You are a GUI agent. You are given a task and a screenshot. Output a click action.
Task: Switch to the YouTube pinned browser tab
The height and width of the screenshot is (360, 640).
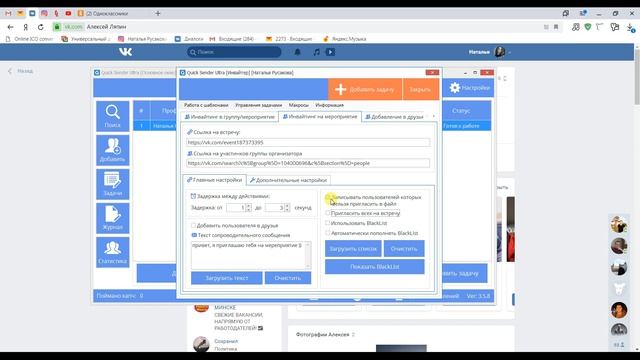coord(68,13)
